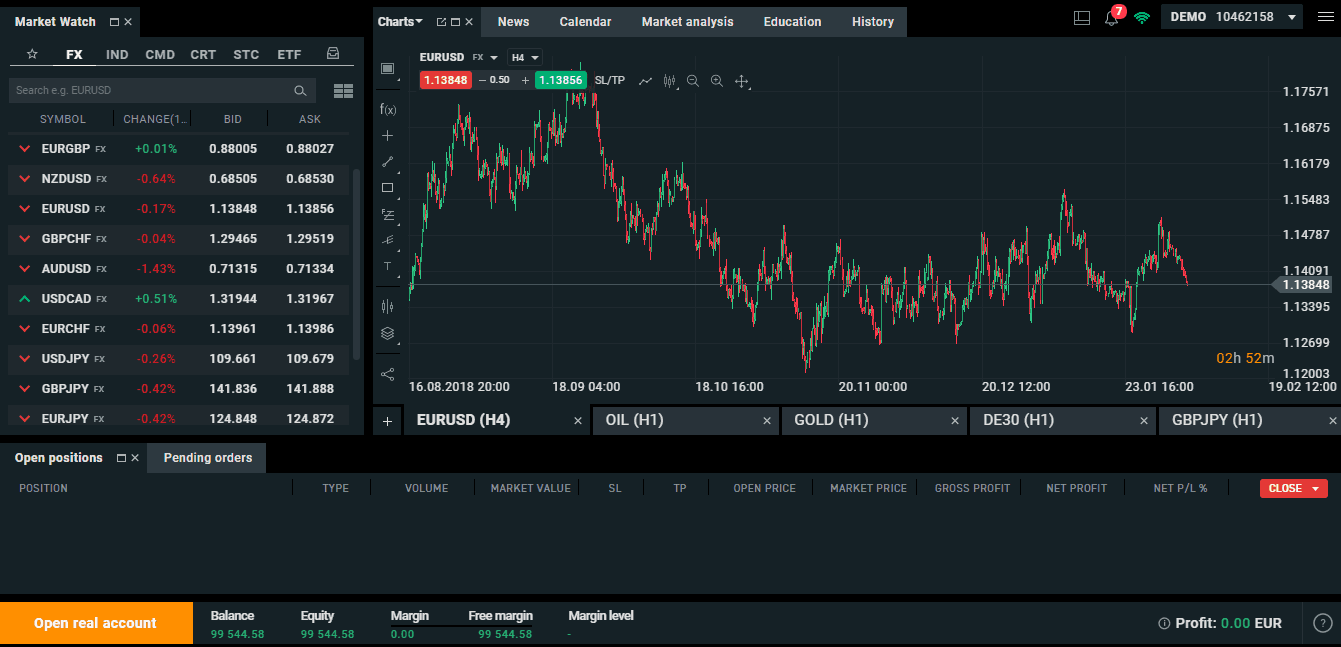1341x647 pixels.
Task: Open the Market analysis tab
Action: pyautogui.click(x=687, y=22)
